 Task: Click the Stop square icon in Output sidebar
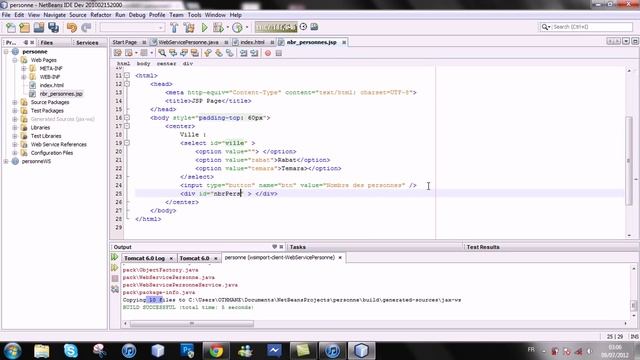click(x=115, y=278)
